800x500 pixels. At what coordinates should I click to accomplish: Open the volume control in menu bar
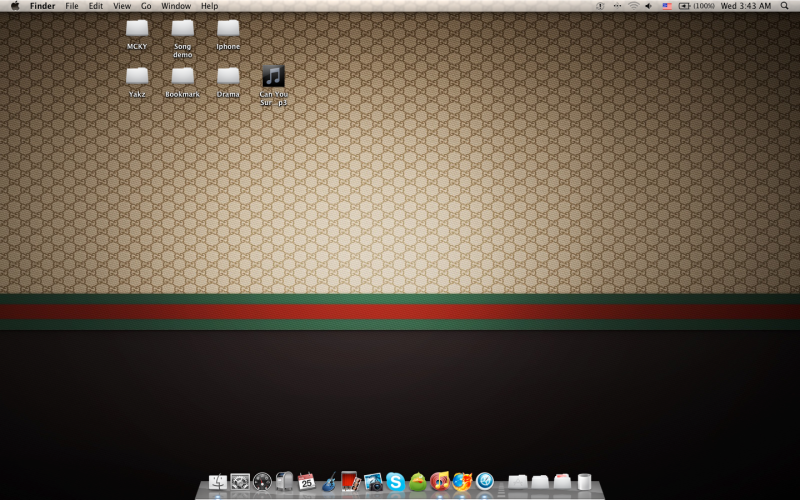pyautogui.click(x=648, y=6)
